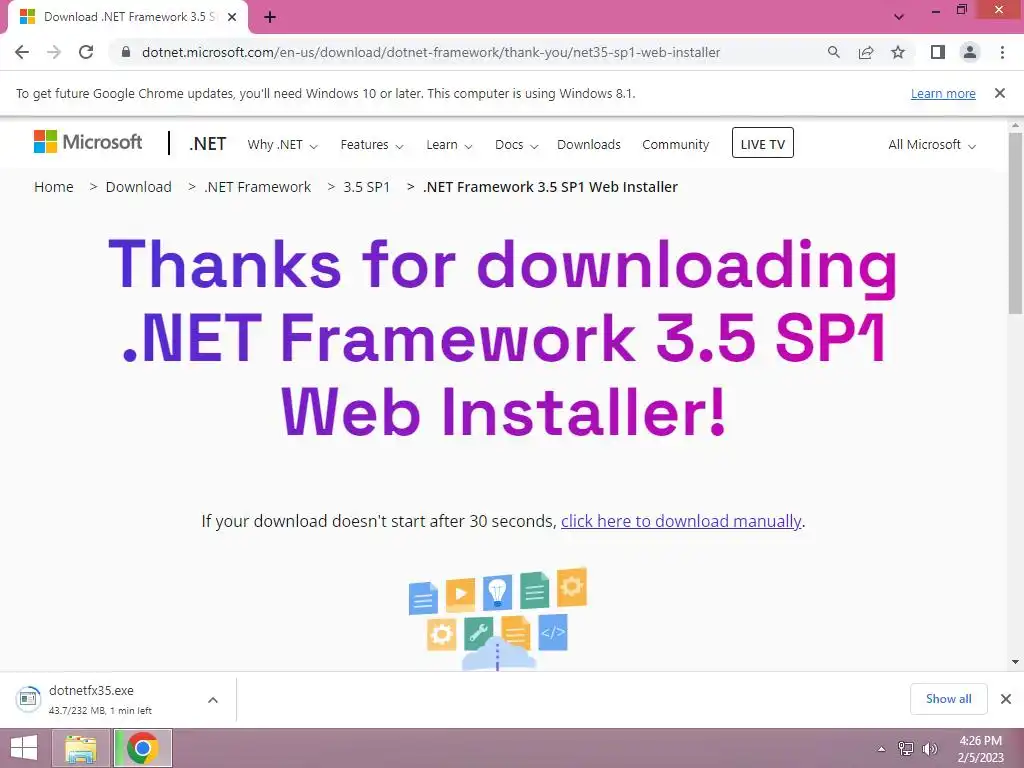
Task: Dismiss the Chrome updates info bar
Action: pyautogui.click(x=999, y=93)
